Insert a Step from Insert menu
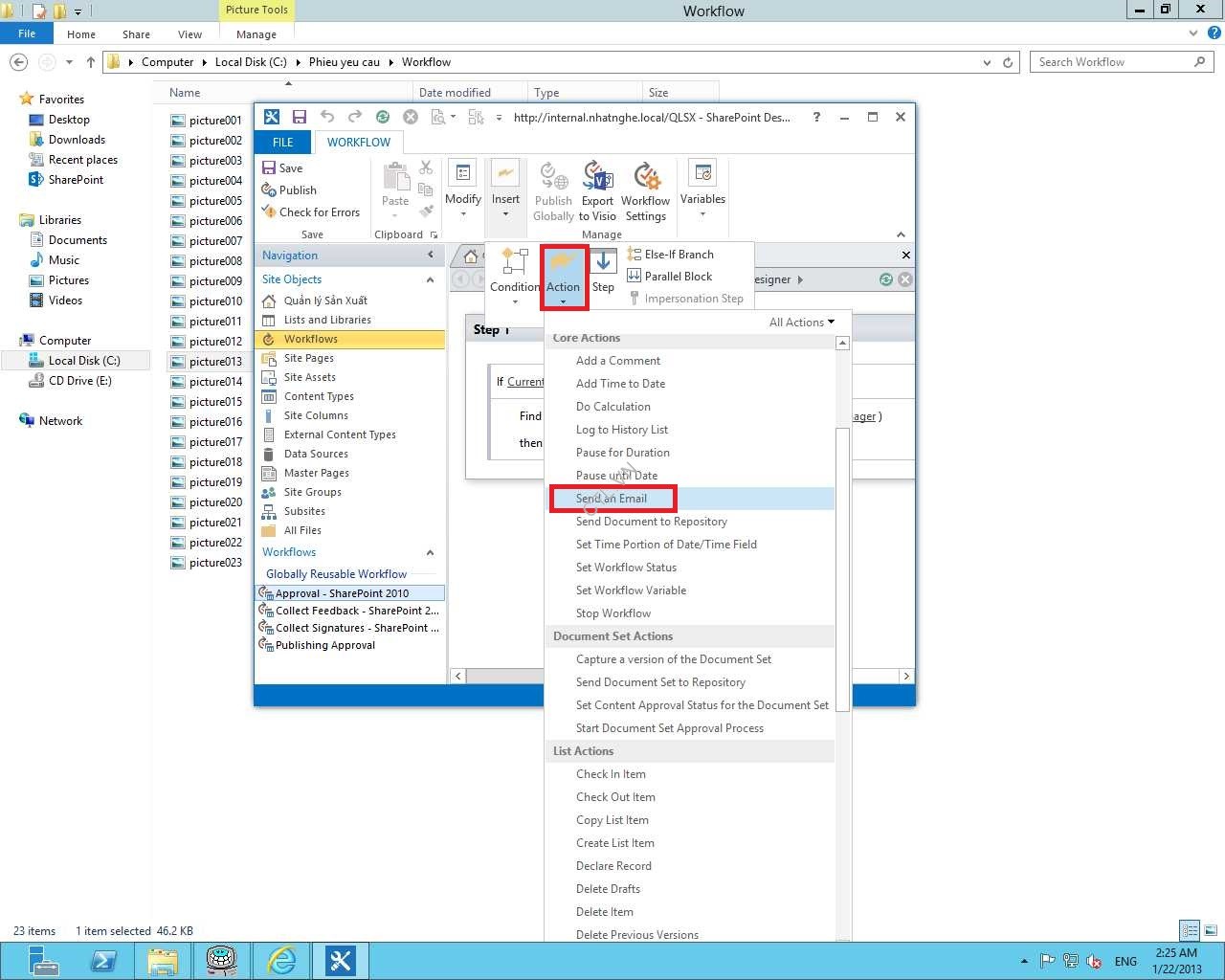 (603, 271)
